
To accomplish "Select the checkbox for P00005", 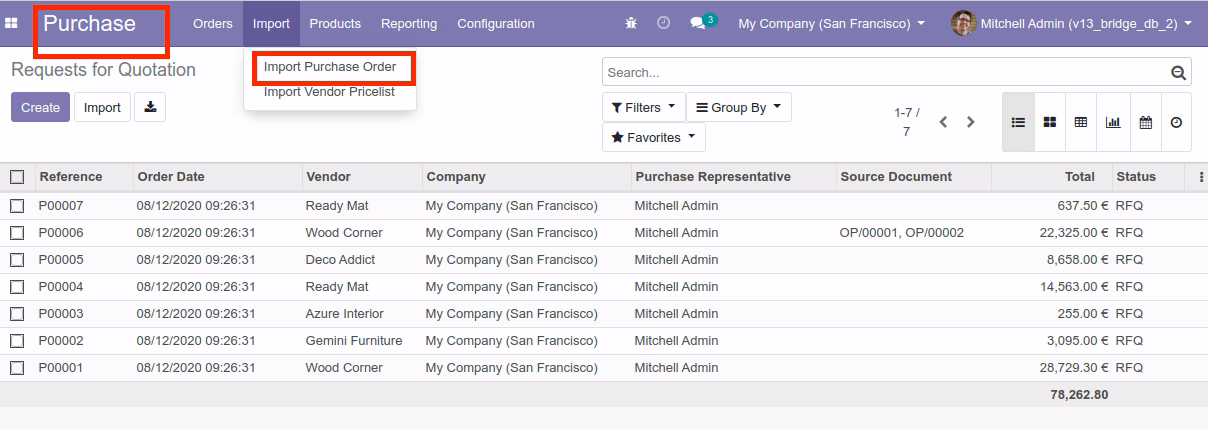I will pos(17,260).
